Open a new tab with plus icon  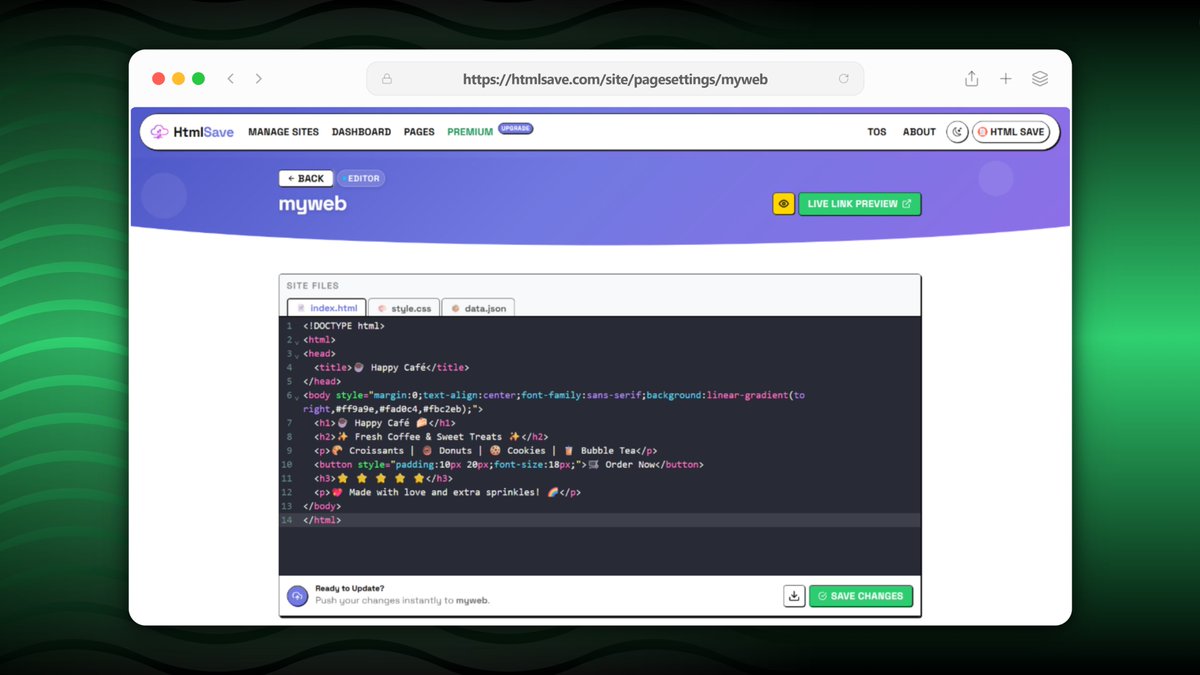(x=1006, y=78)
